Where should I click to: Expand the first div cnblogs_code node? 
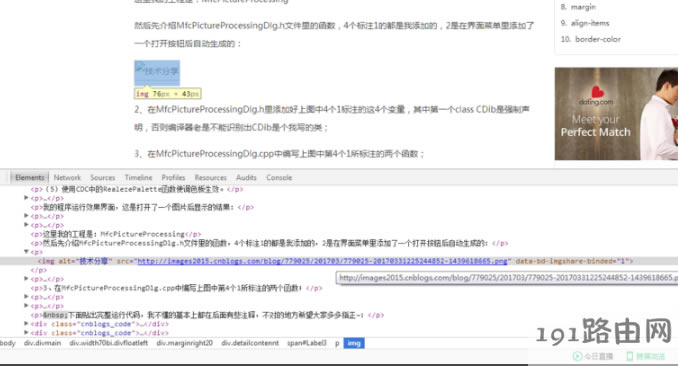click(26, 324)
